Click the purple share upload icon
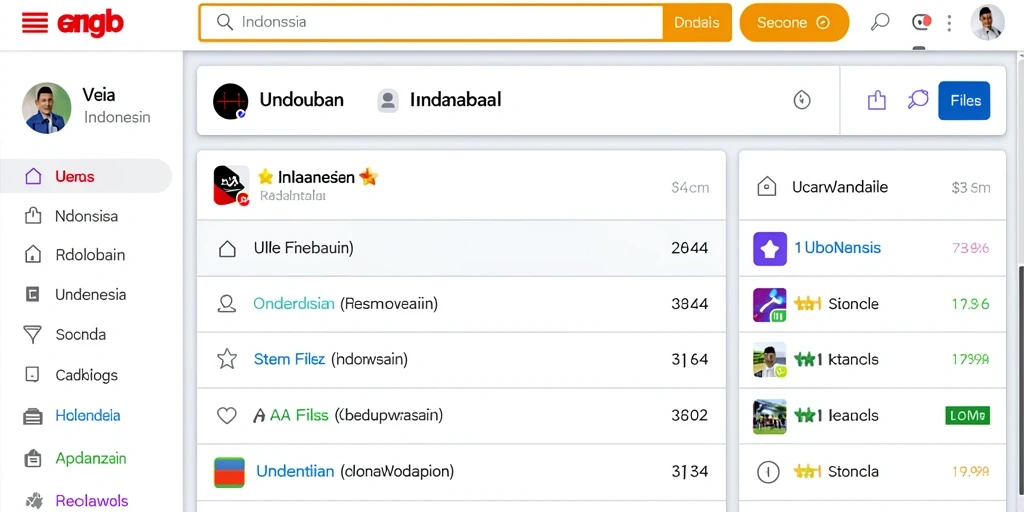1024x512 pixels. (x=876, y=100)
